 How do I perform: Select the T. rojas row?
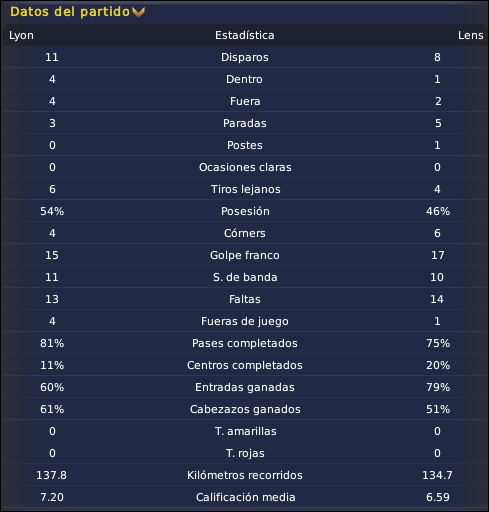(x=245, y=453)
